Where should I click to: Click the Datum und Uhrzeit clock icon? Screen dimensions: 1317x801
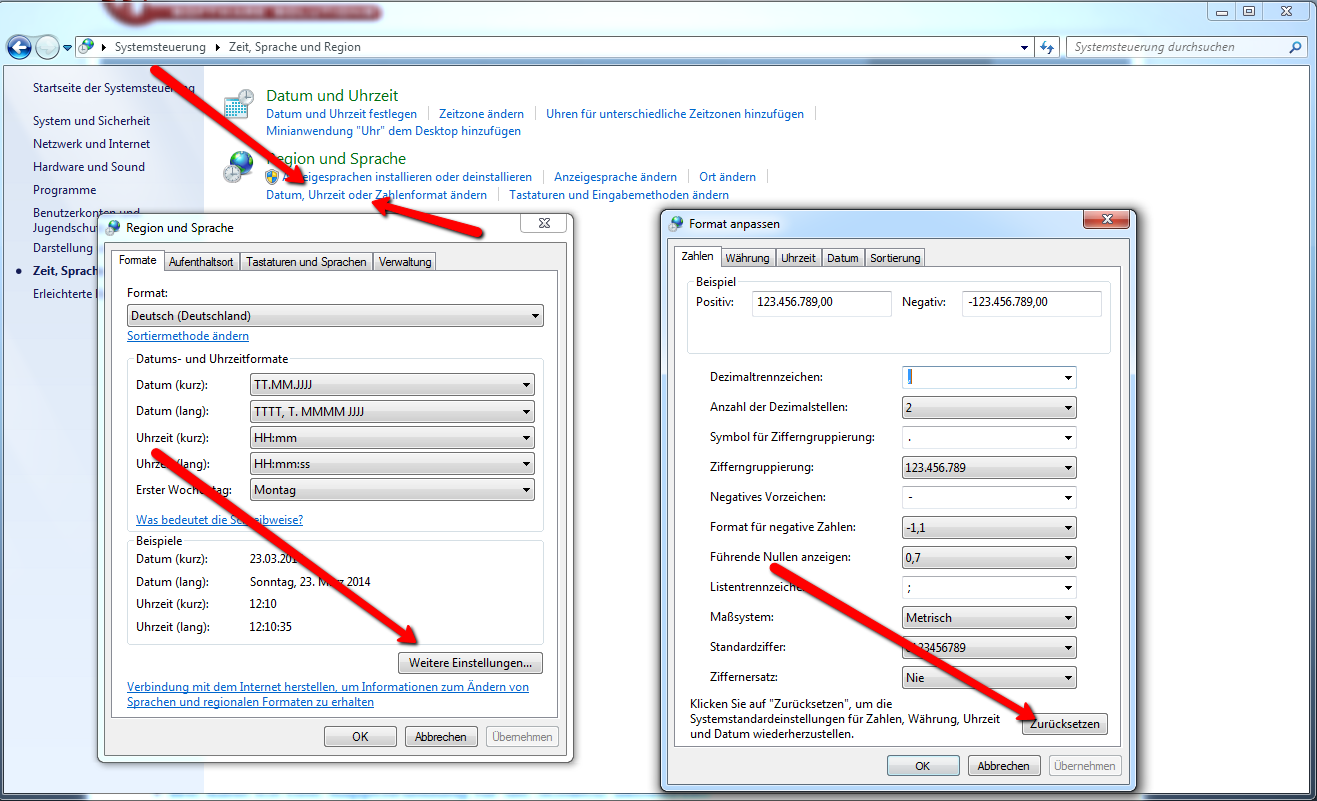[x=239, y=103]
